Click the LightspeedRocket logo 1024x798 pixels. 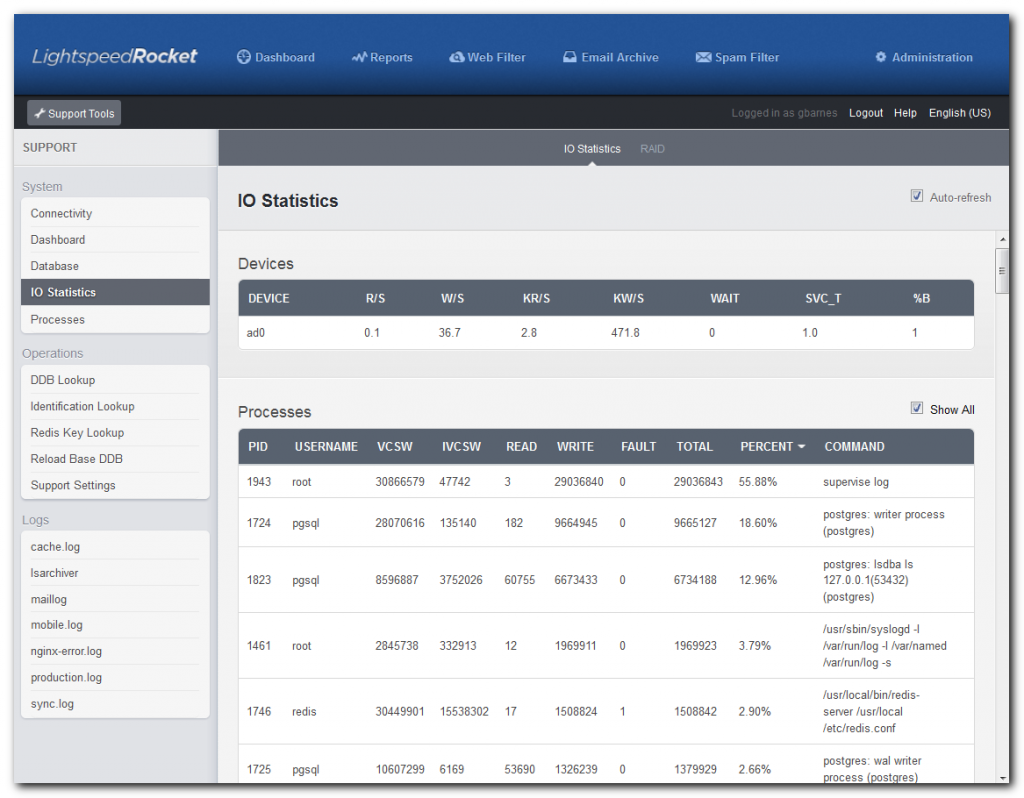pyautogui.click(x=114, y=56)
